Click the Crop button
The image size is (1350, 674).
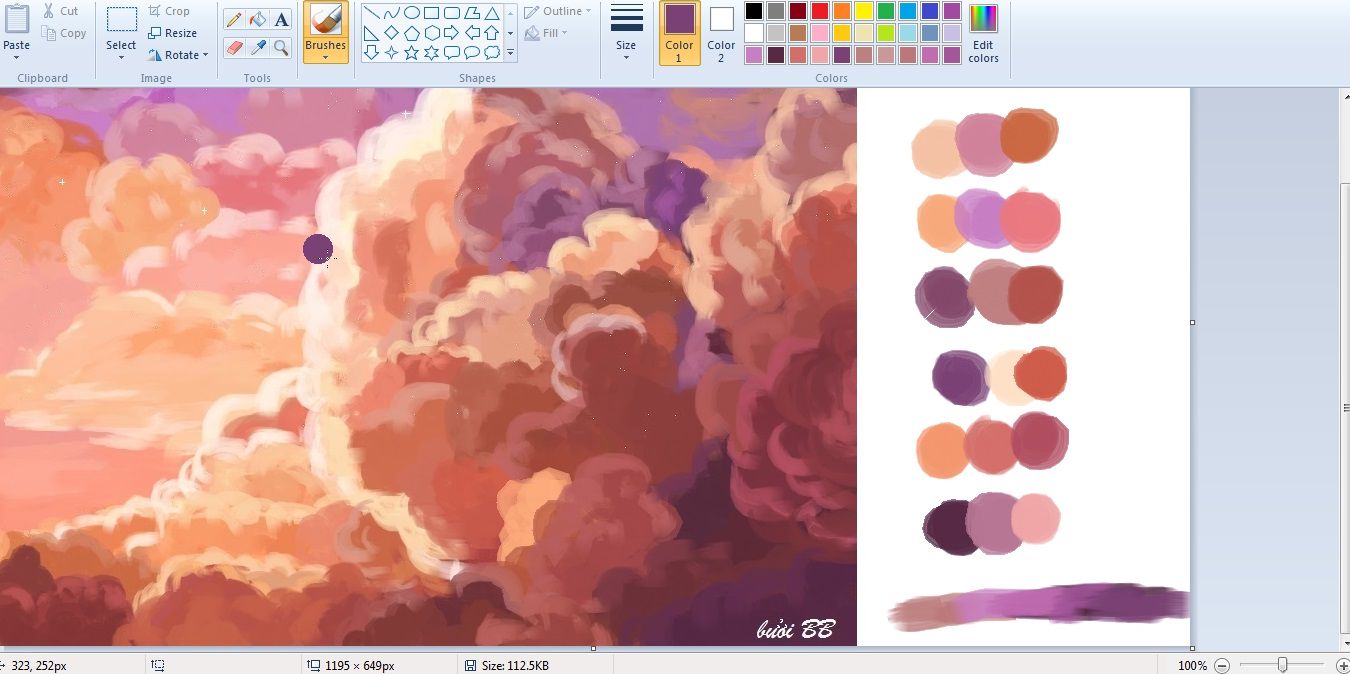pyautogui.click(x=169, y=11)
